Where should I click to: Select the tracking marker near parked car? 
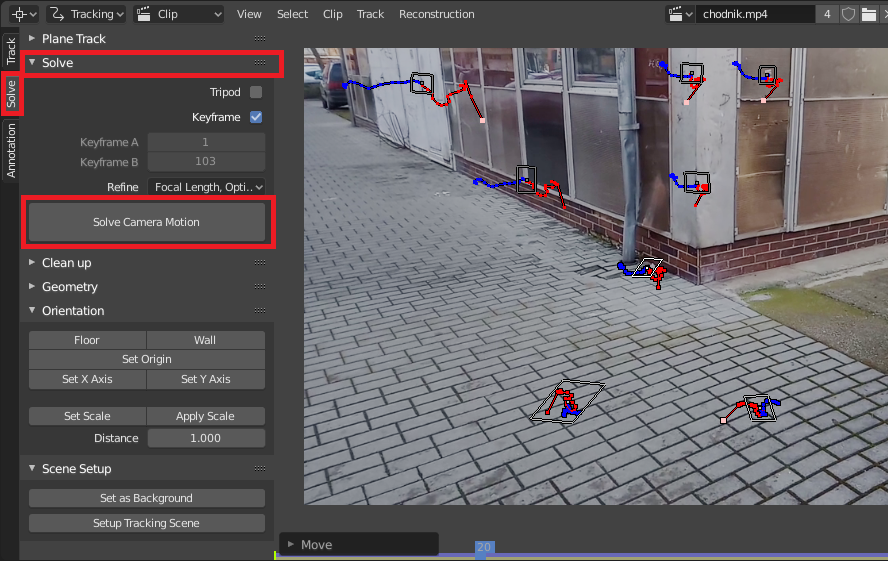click(x=422, y=83)
